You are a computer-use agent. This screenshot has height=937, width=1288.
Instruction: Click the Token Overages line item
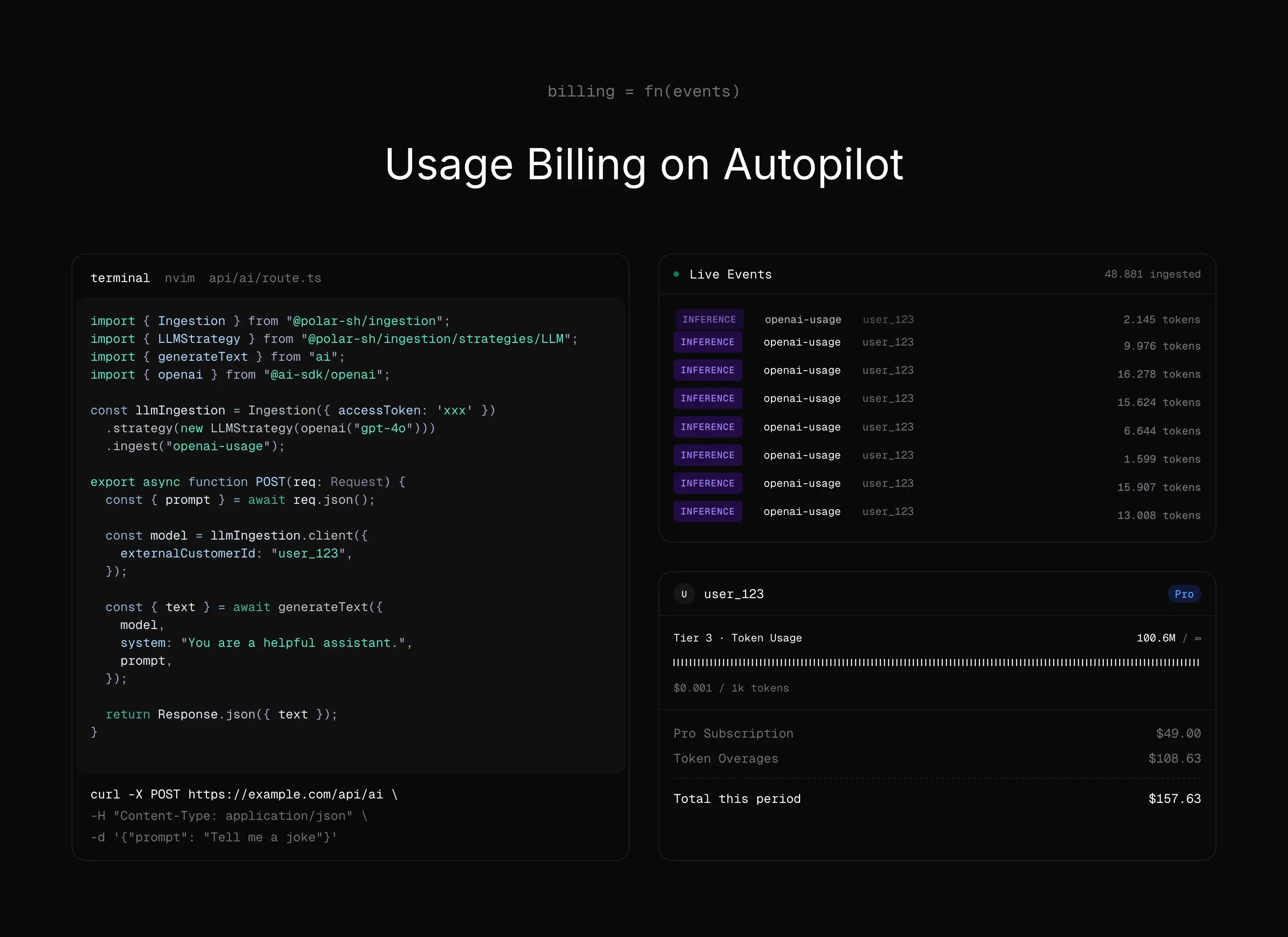(726, 758)
